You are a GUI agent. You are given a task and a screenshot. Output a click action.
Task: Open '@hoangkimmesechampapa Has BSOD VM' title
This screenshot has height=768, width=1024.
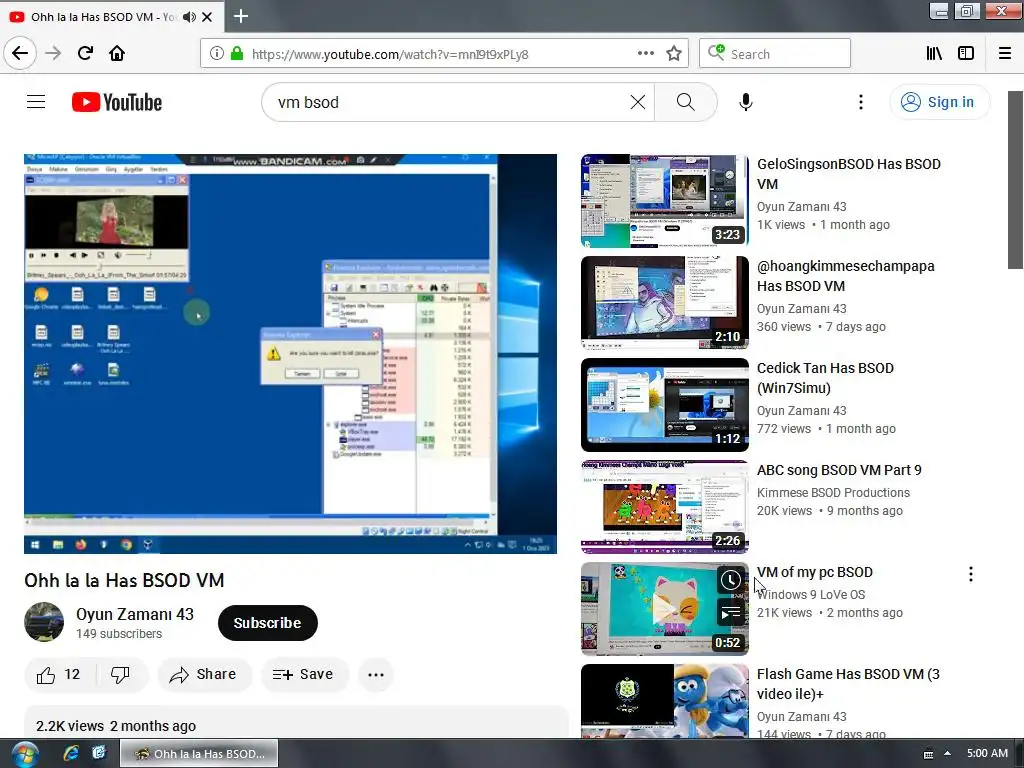[x=846, y=276]
